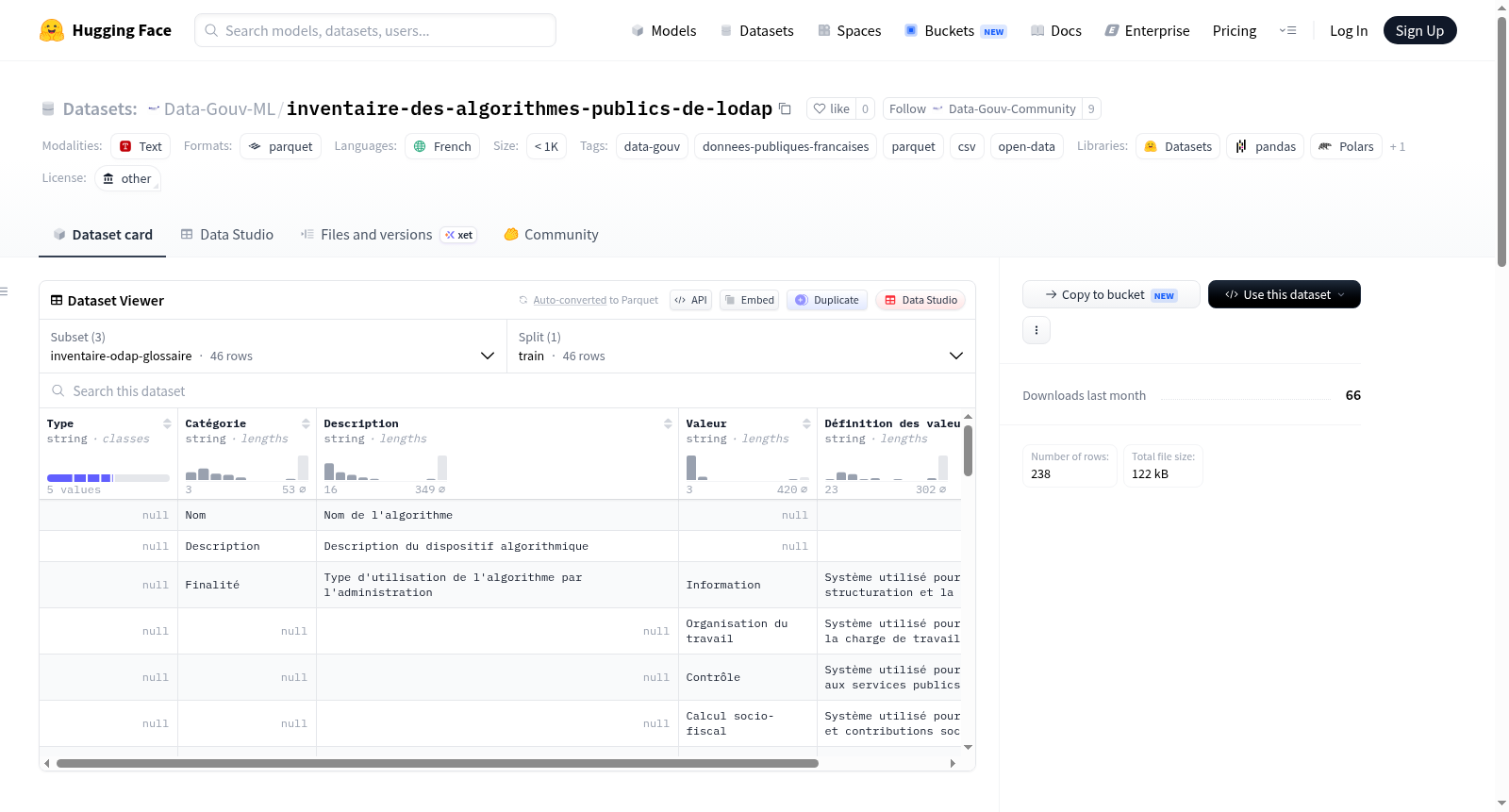Click the pandas library tag

[1265, 146]
